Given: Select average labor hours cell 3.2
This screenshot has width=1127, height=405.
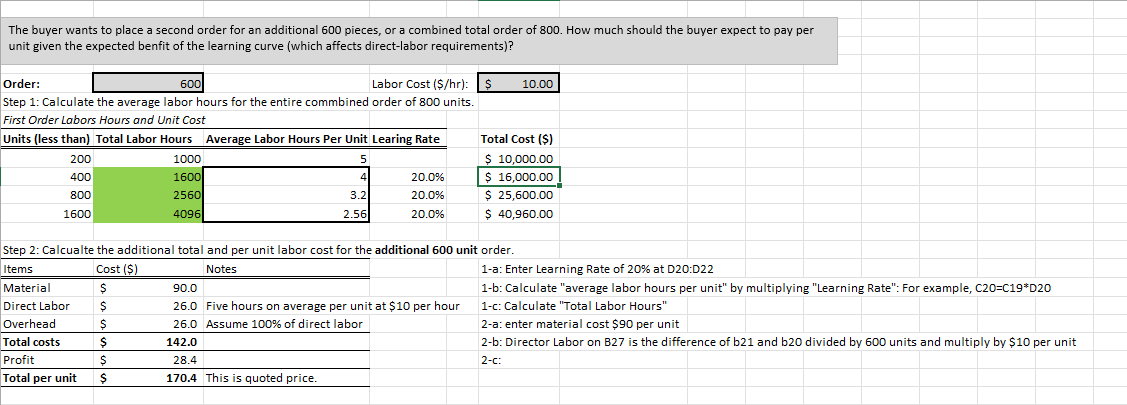Looking at the screenshot, I should pyautogui.click(x=288, y=195).
